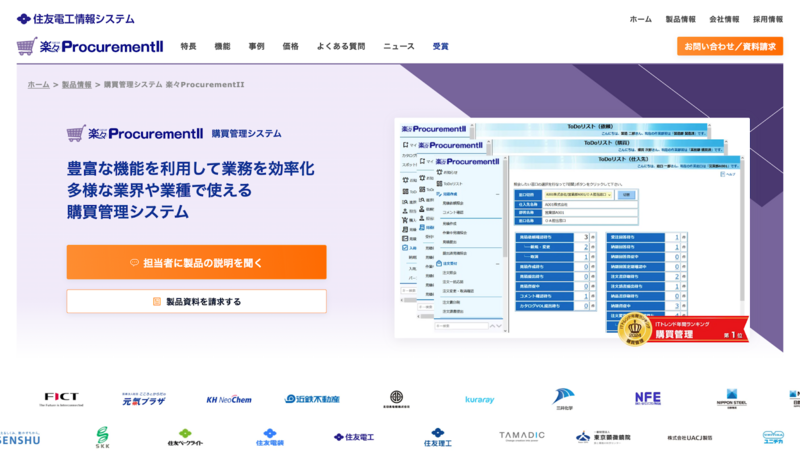Open the 製品情報 top navigation link
The height and width of the screenshot is (451, 800).
click(x=680, y=19)
